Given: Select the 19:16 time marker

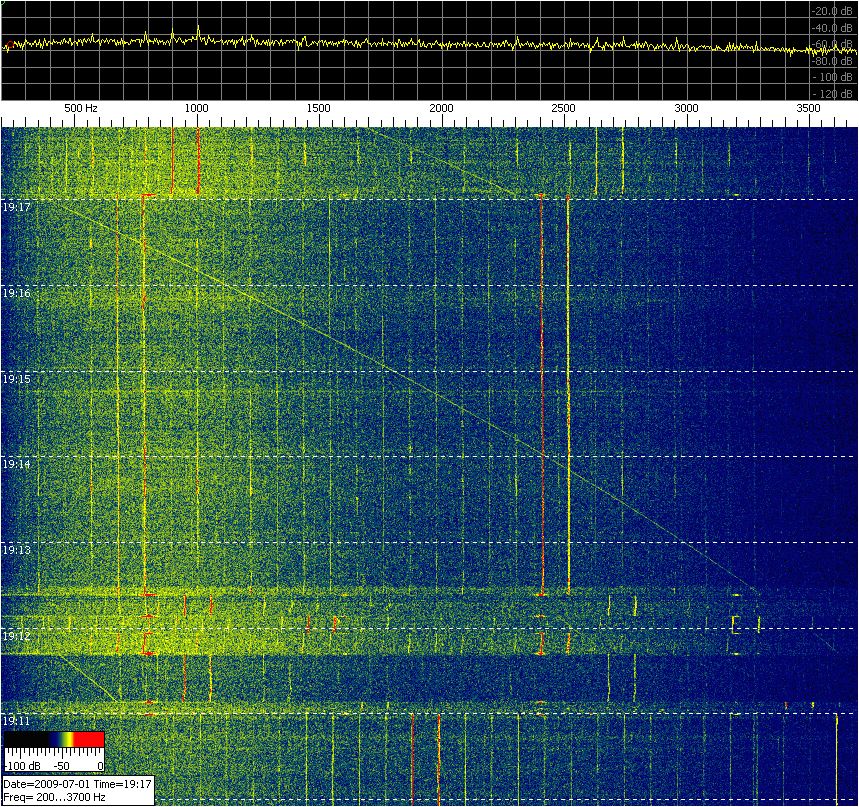Looking at the screenshot, I should click(16, 294).
